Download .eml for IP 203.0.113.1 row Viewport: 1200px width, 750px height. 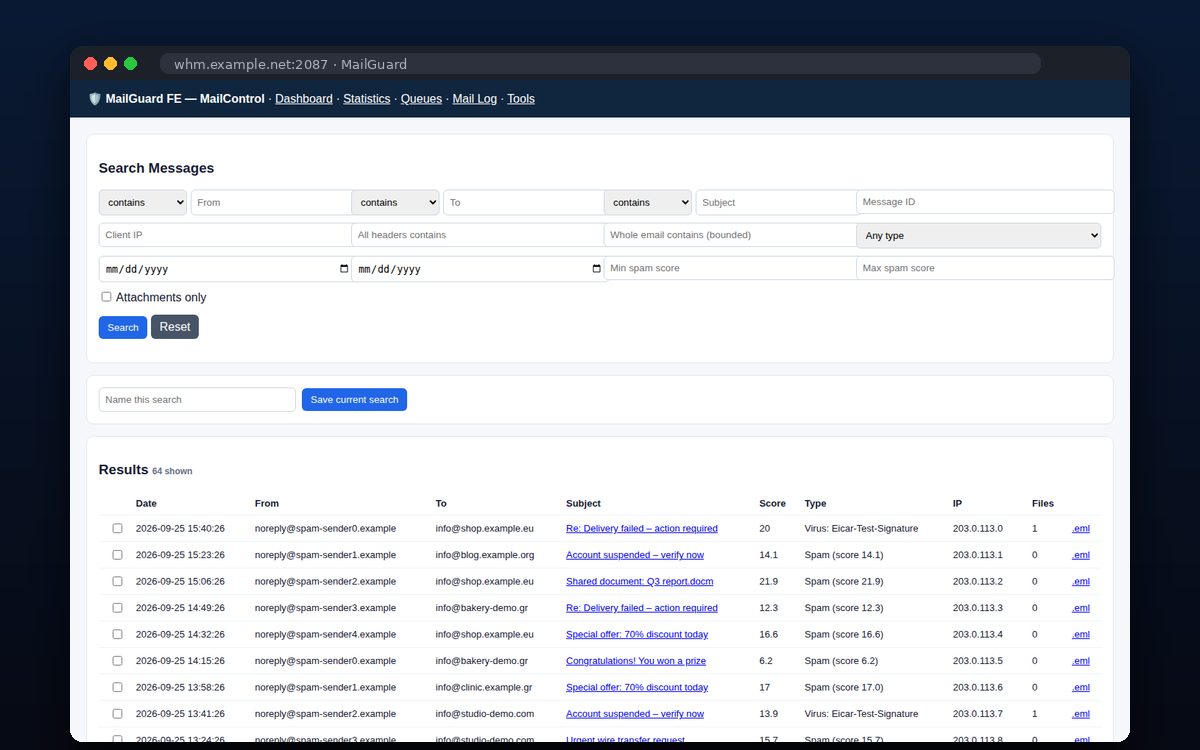point(1081,555)
